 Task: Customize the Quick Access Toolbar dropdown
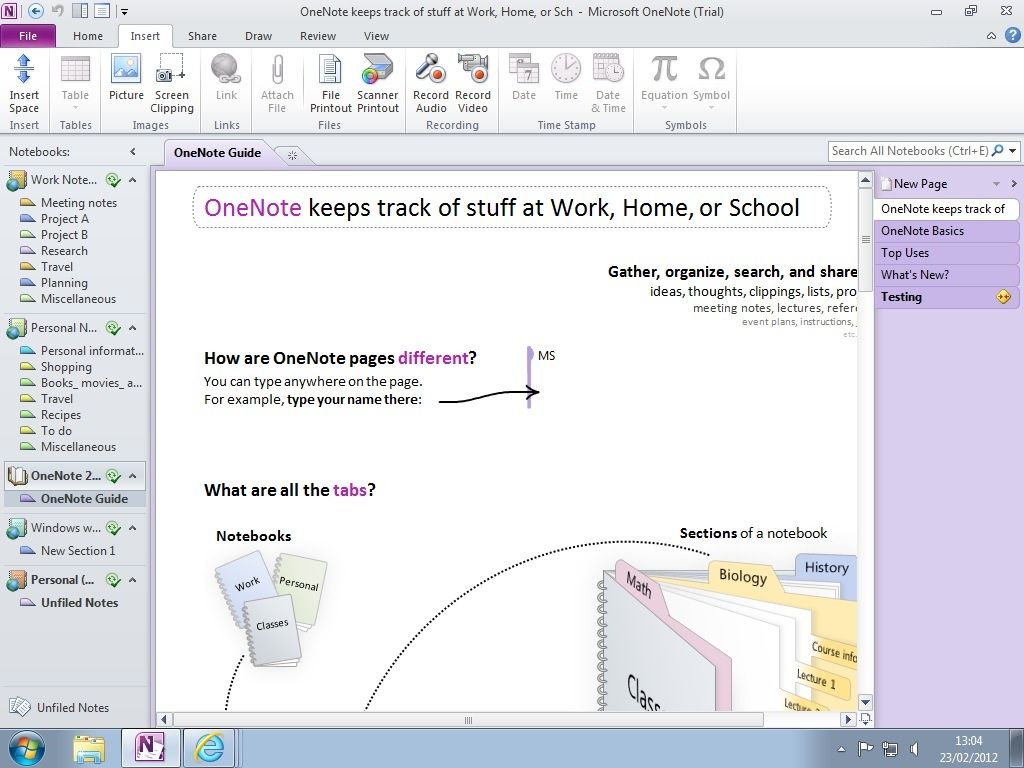[124, 11]
